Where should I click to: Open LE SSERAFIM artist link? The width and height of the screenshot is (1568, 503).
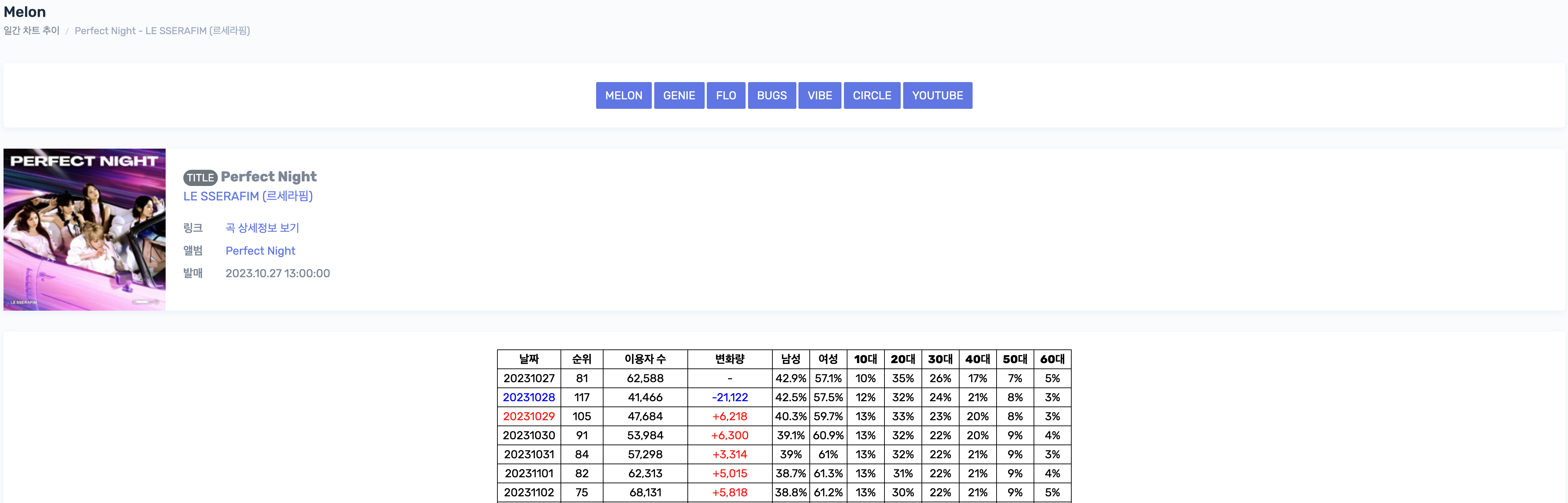(248, 196)
